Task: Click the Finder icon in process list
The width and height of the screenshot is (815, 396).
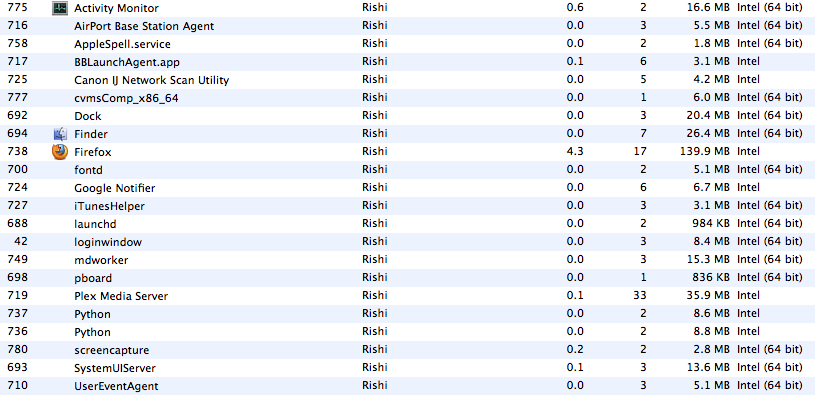Action: pos(60,134)
